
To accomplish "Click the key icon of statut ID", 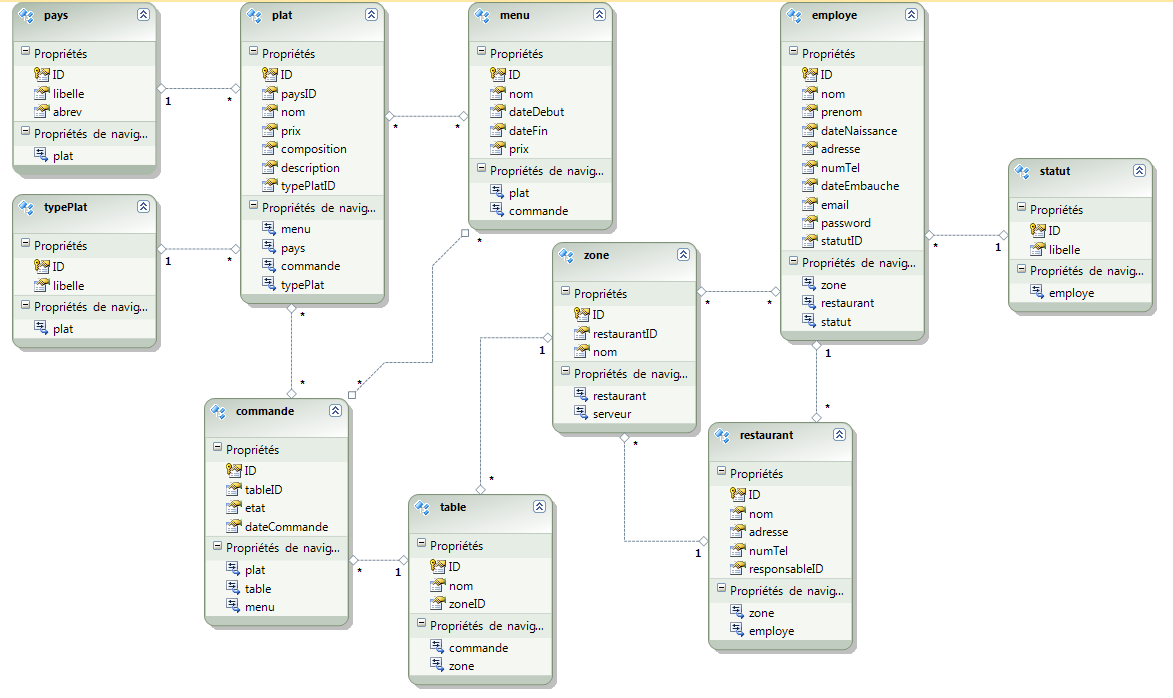I will 1038,230.
